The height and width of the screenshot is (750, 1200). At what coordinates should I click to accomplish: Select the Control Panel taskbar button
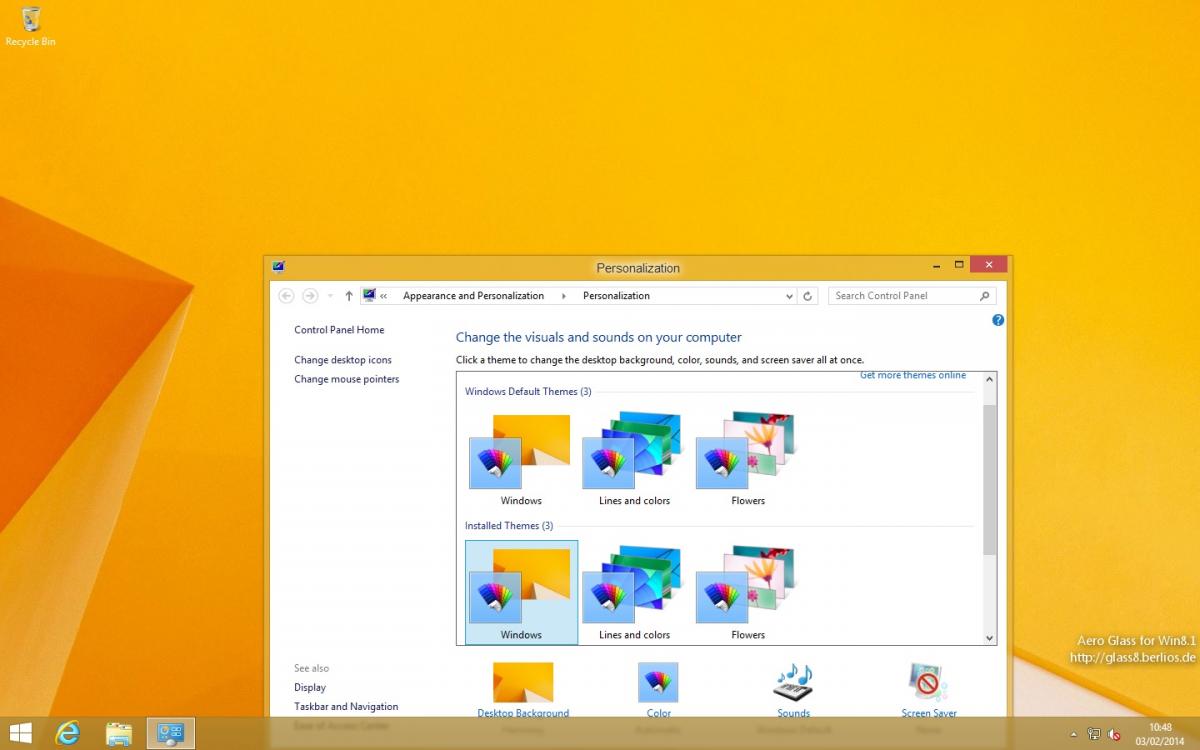[x=171, y=733]
